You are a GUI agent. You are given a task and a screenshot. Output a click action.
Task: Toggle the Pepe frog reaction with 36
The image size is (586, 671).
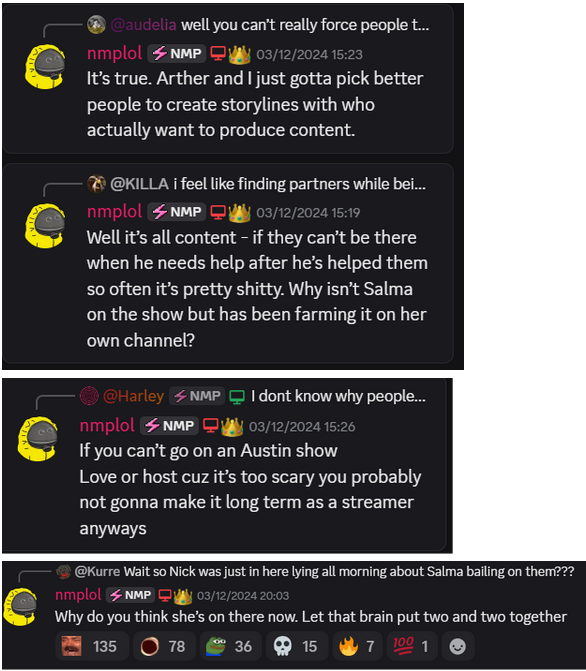coord(231,646)
